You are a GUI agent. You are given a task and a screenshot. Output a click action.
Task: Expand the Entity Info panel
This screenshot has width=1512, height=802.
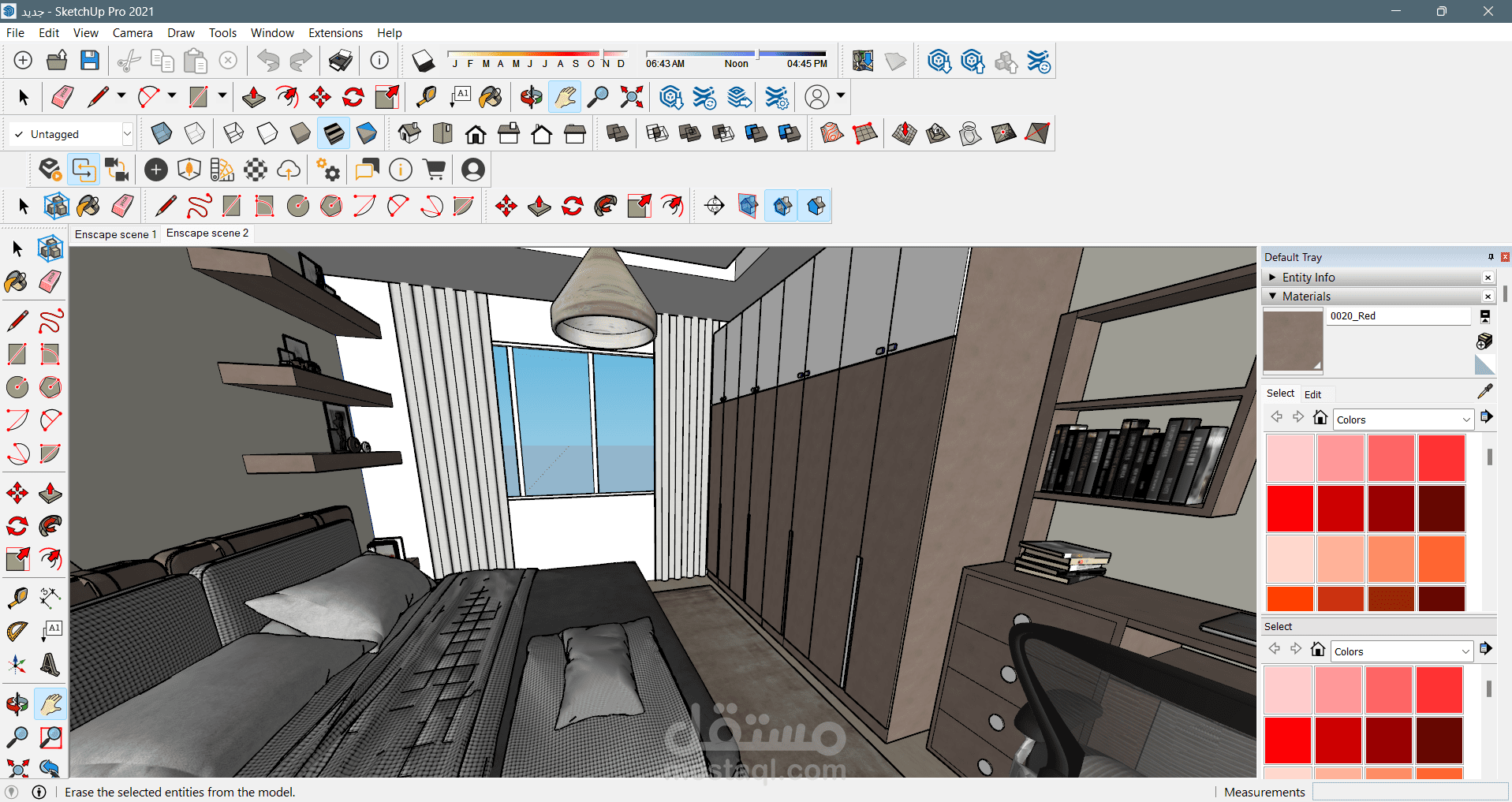point(1272,278)
